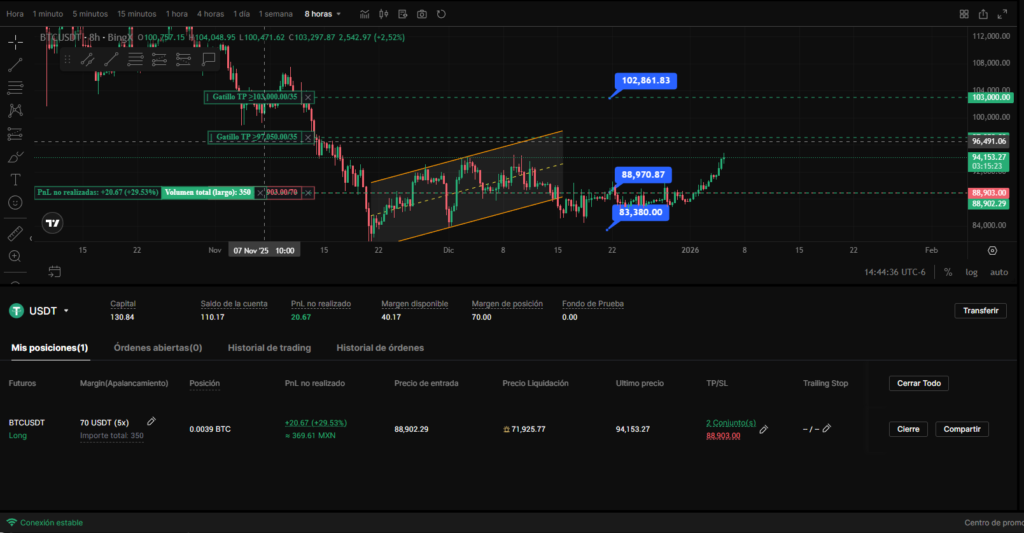This screenshot has width=1024, height=533.
Task: Open the USDT currency dropdown
Action: pyautogui.click(x=40, y=311)
